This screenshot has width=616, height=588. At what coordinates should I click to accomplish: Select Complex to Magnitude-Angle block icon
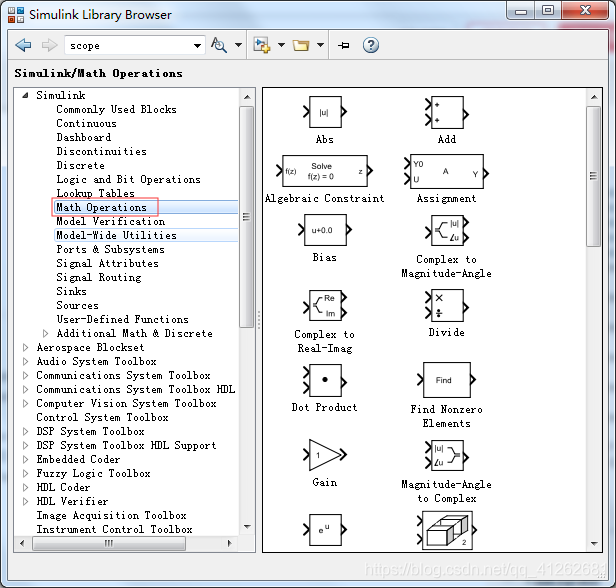pos(447,230)
